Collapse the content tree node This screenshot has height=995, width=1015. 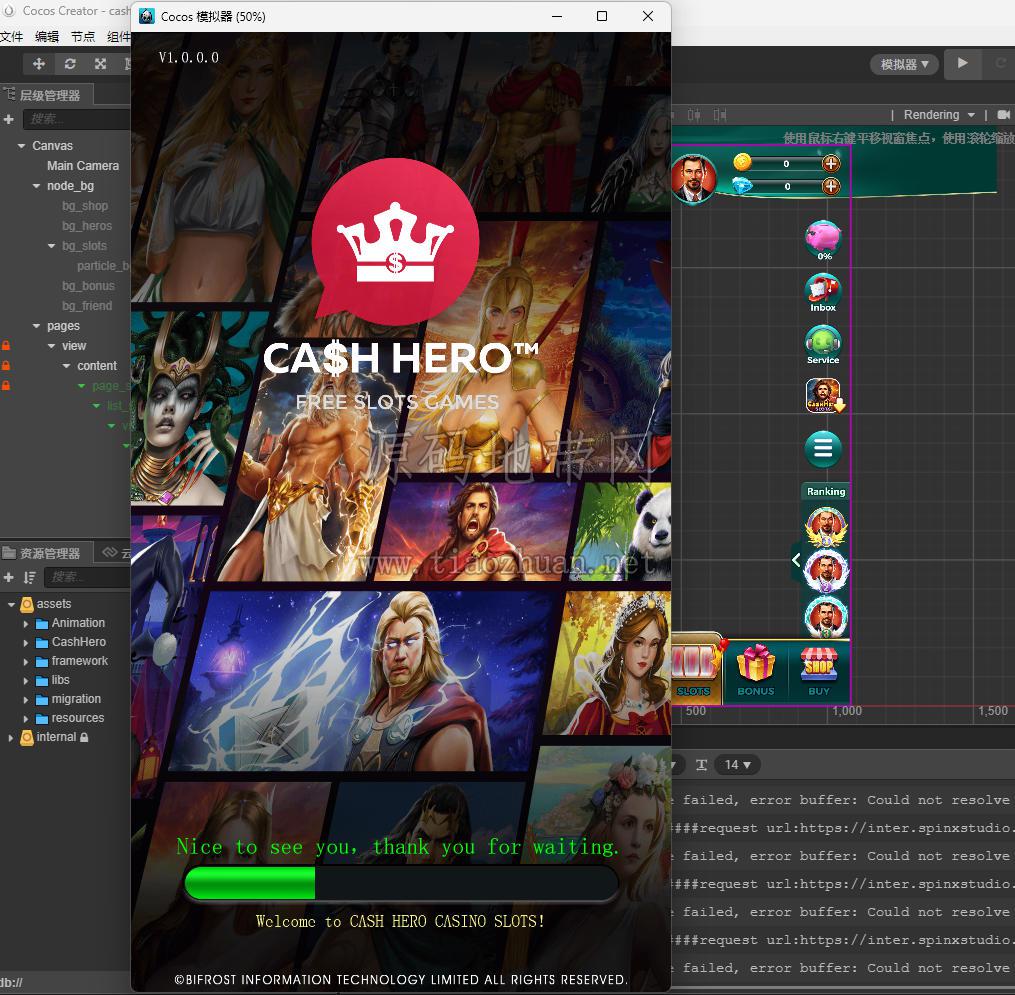point(67,366)
